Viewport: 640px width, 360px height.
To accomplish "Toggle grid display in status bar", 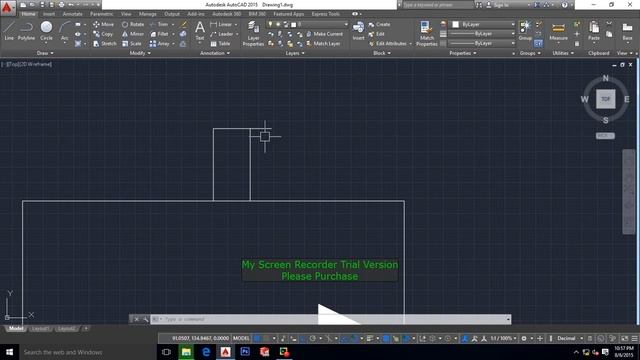I will [257, 338].
